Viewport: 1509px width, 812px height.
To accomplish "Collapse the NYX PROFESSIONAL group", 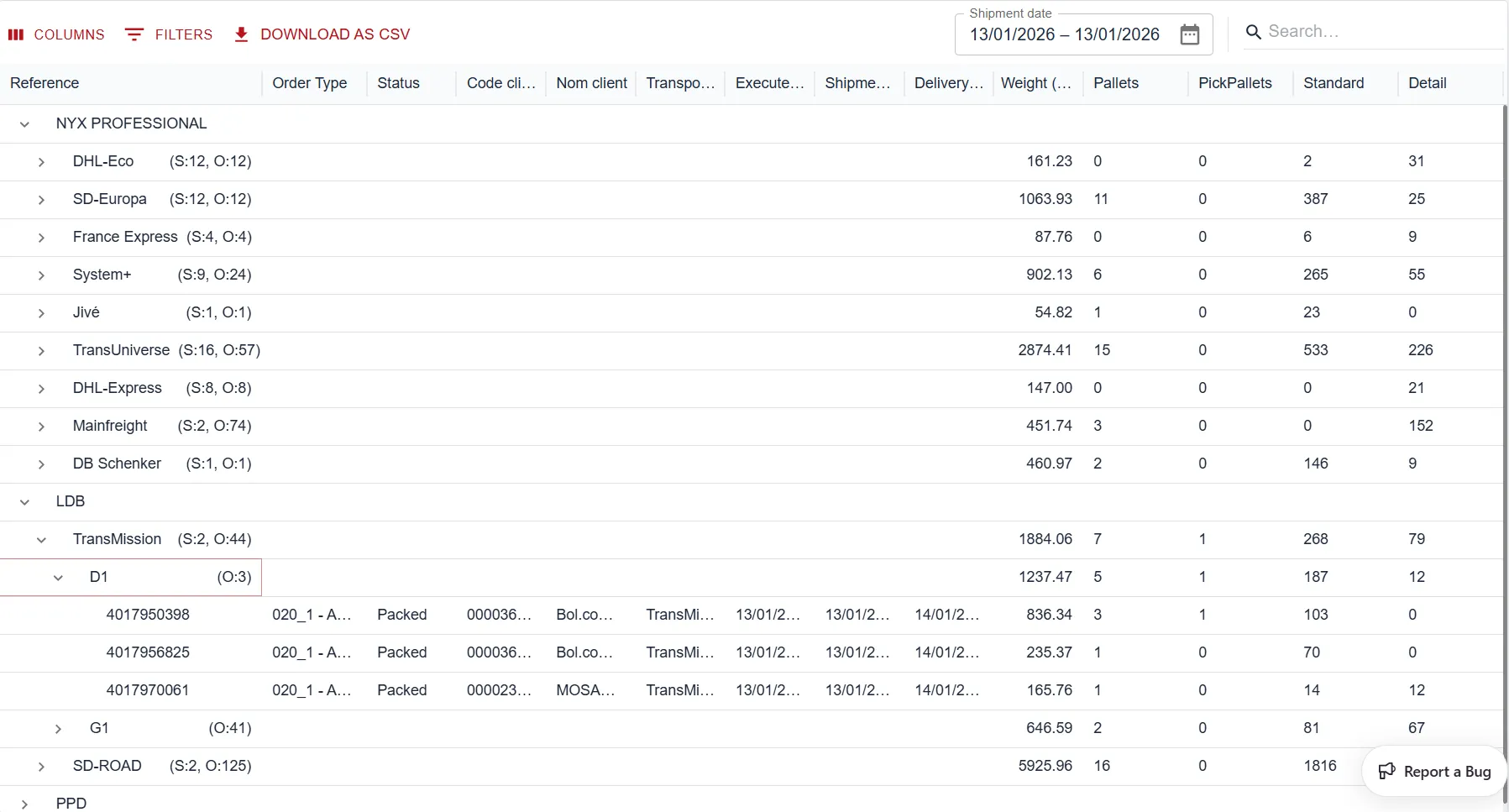I will 25,124.
